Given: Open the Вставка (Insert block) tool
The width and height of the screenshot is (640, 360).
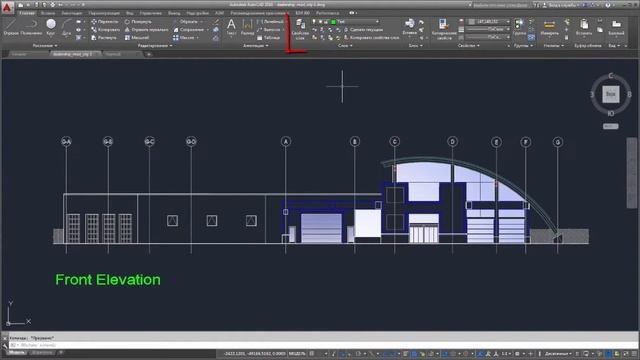Looking at the screenshot, I should [409, 26].
